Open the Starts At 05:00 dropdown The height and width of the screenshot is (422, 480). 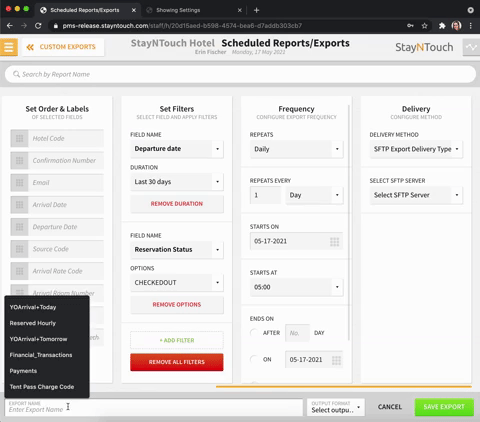296,287
